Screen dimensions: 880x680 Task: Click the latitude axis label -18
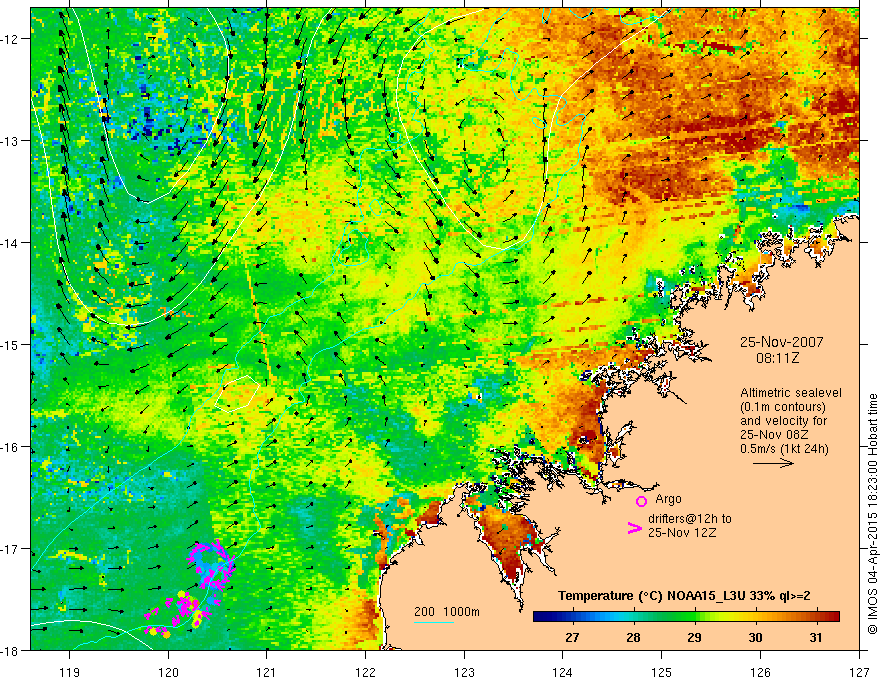point(11,650)
